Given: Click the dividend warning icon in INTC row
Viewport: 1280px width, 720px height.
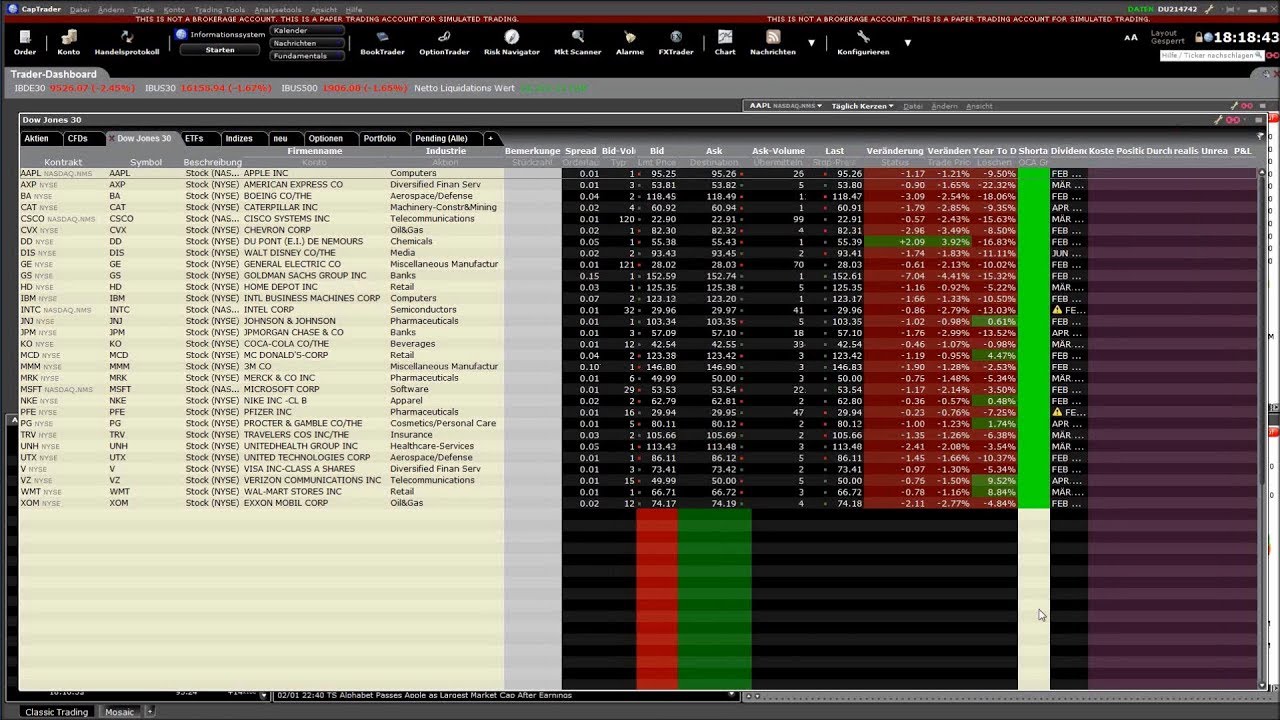Looking at the screenshot, I should (x=1057, y=310).
